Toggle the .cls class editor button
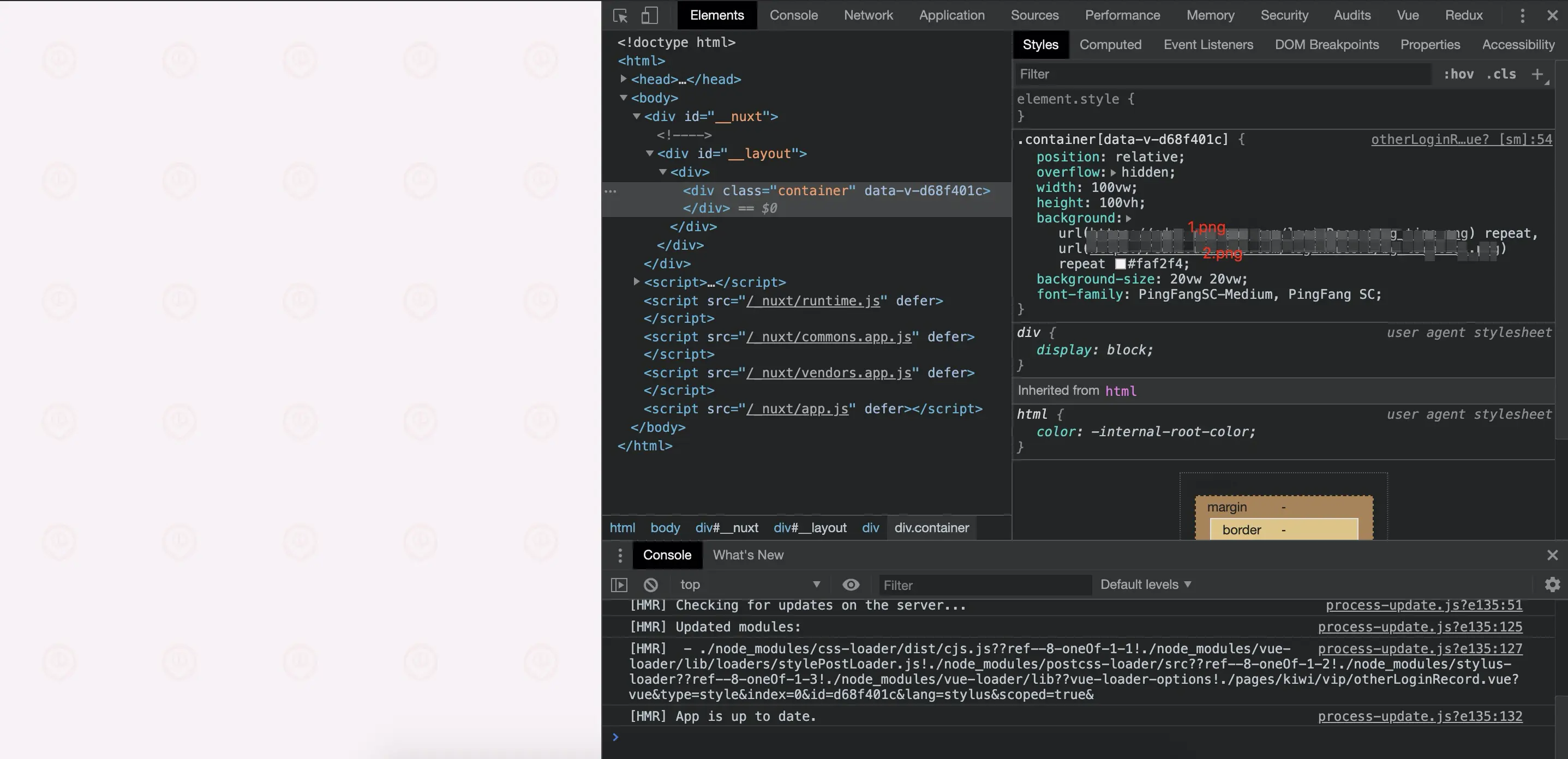The width and height of the screenshot is (1568, 759). point(1500,74)
